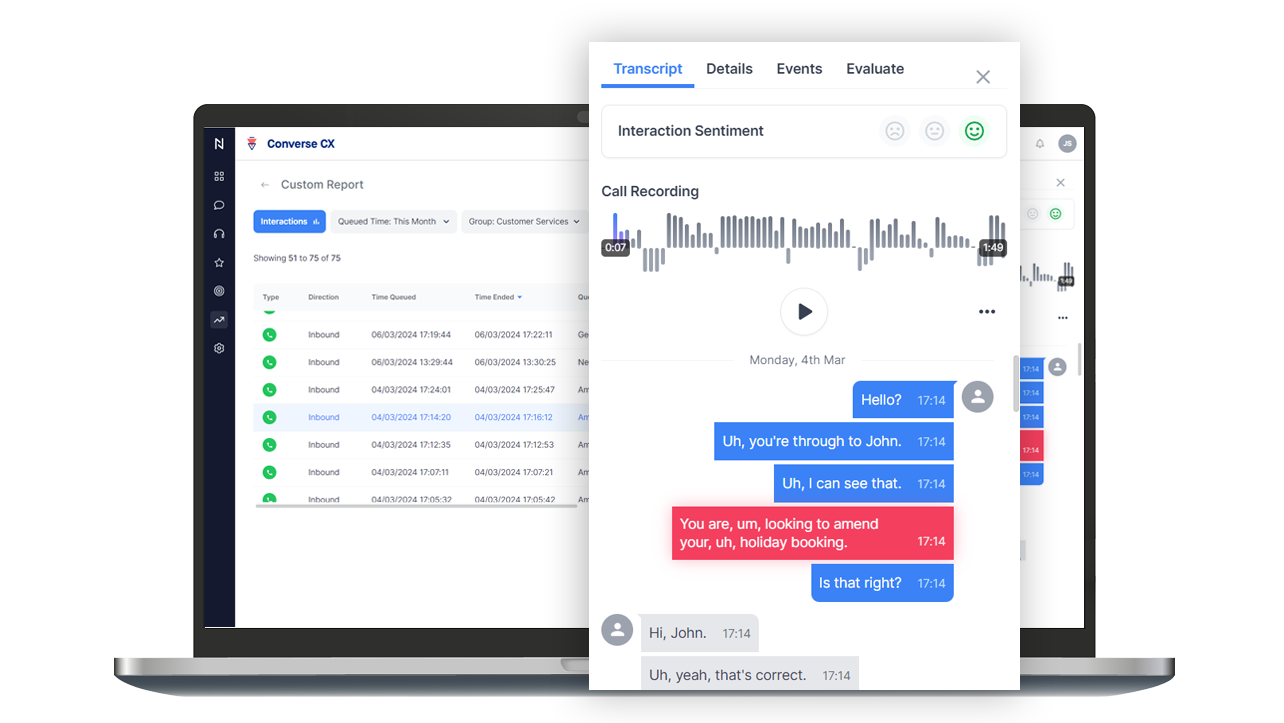The width and height of the screenshot is (1284, 723).
Task: Select the headphones icon in the sidebar
Action: tap(219, 233)
